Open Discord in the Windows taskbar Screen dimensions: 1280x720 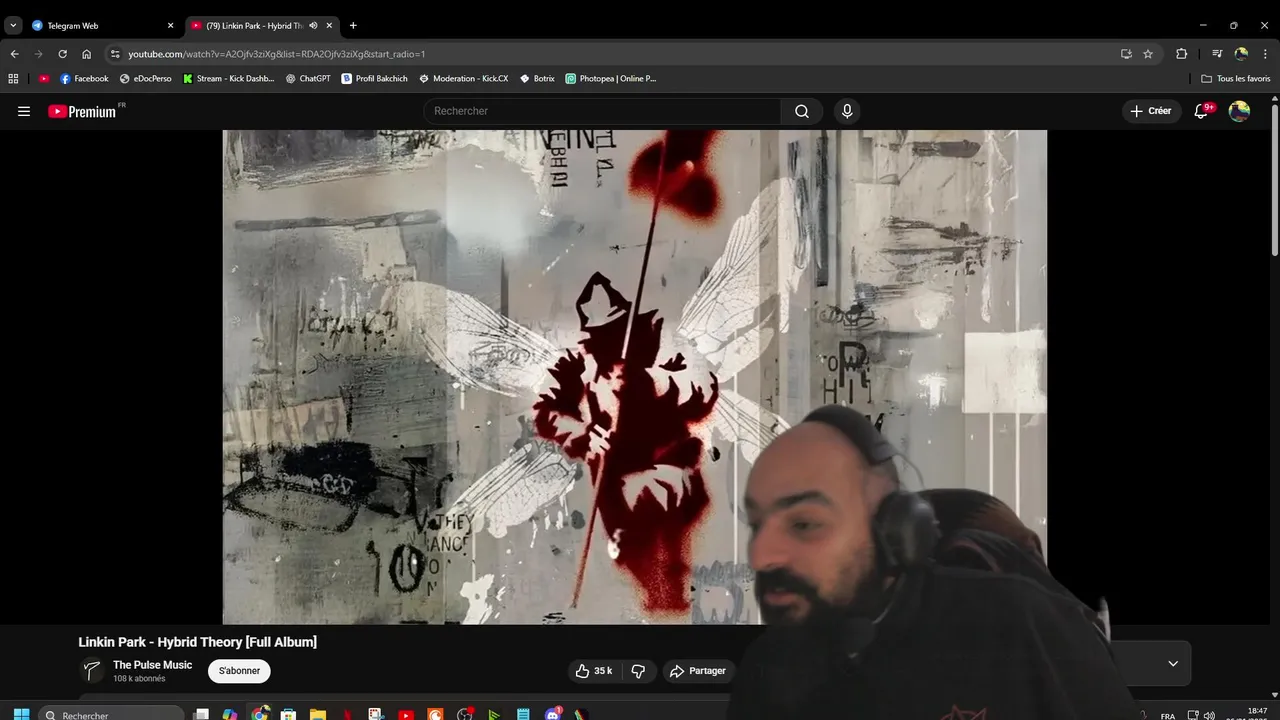553,714
